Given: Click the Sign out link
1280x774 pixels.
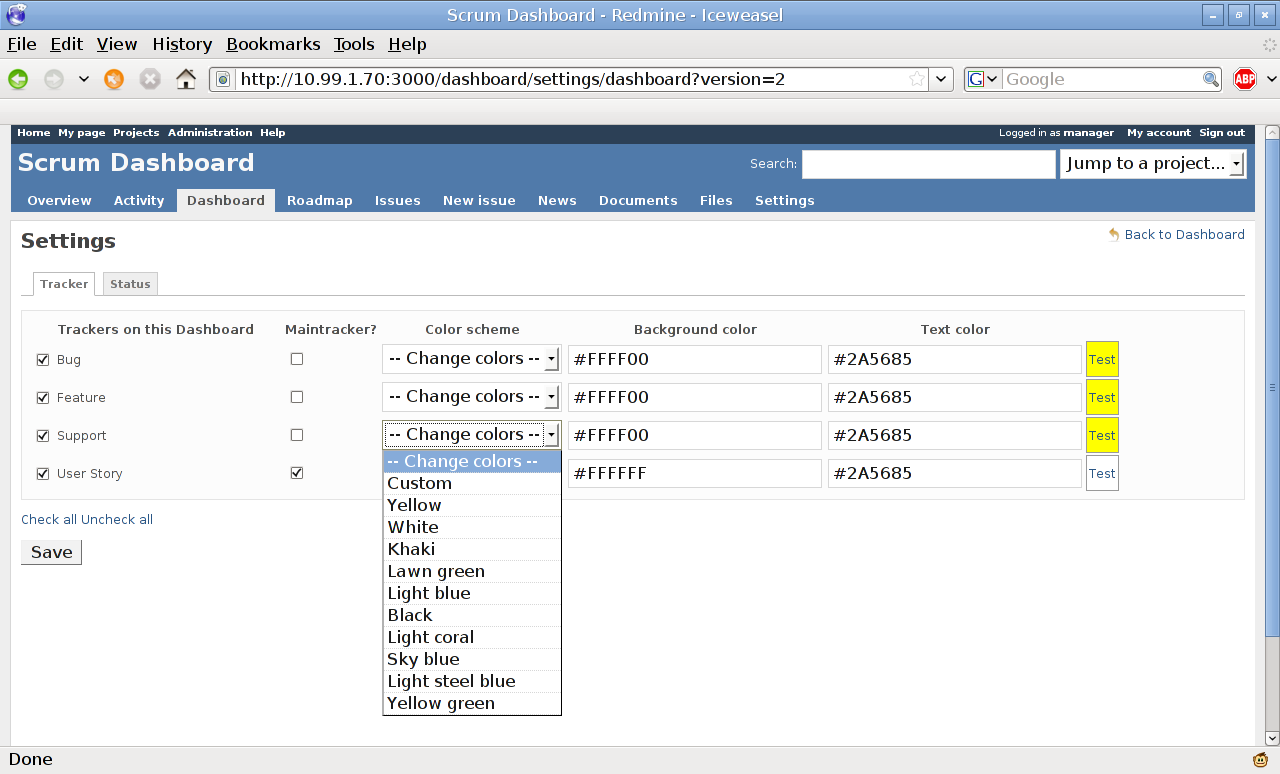Looking at the screenshot, I should pyautogui.click(x=1222, y=132).
